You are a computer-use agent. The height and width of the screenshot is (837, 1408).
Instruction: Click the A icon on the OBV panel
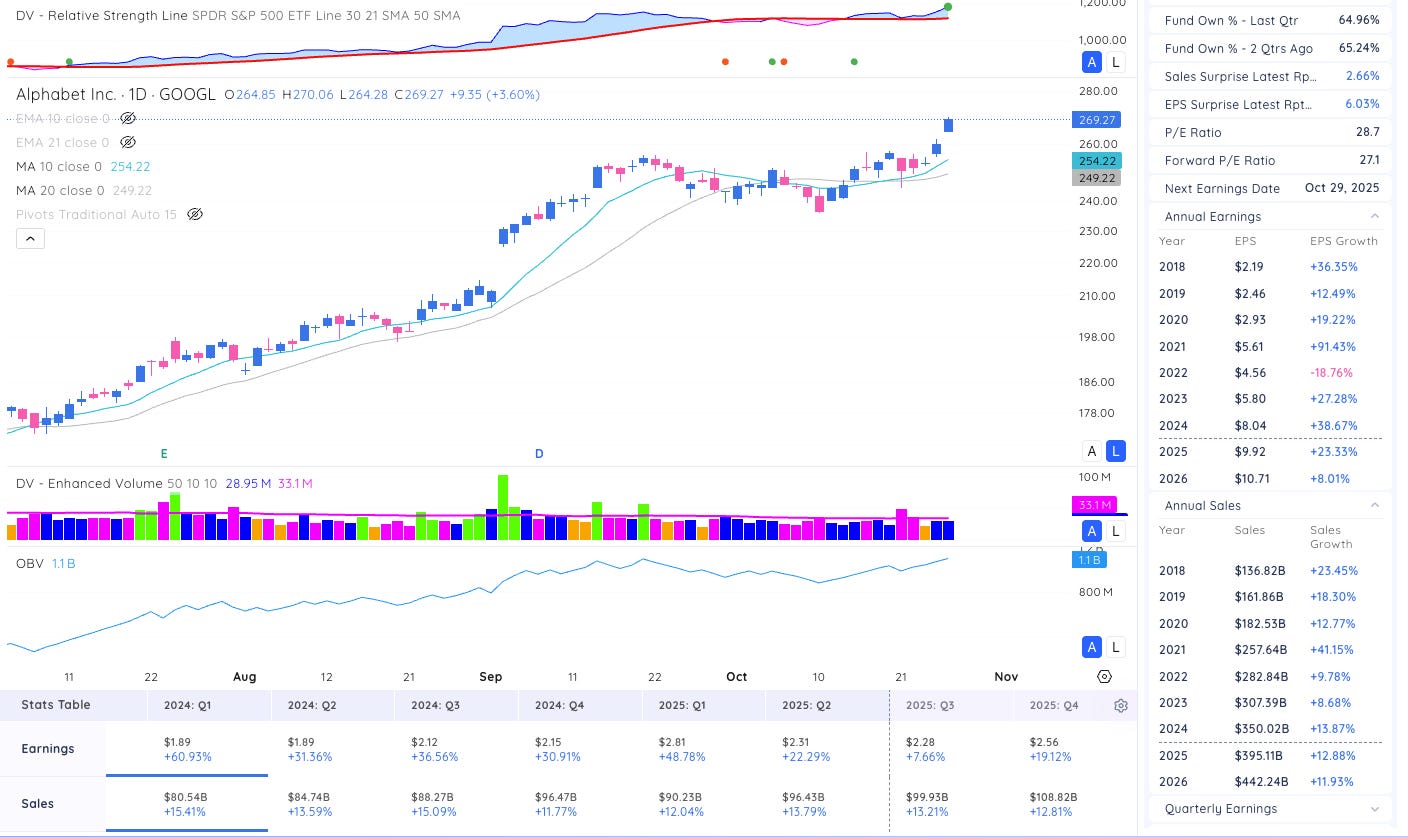(x=1092, y=647)
